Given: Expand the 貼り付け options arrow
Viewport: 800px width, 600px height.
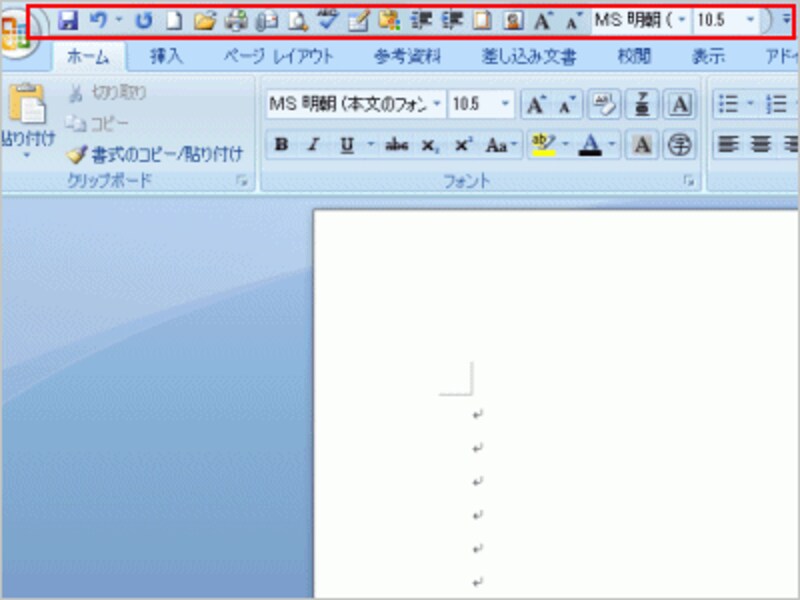Looking at the screenshot, I should [x=27, y=155].
